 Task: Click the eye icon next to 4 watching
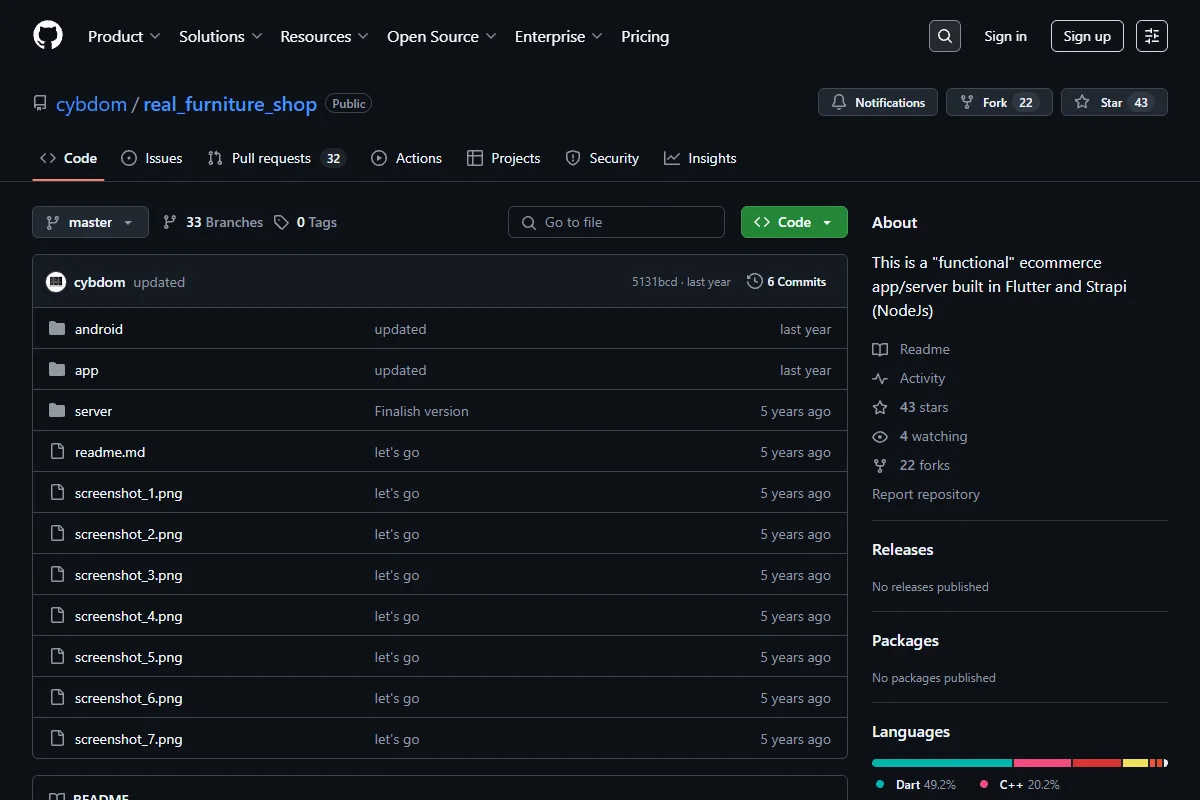point(880,436)
